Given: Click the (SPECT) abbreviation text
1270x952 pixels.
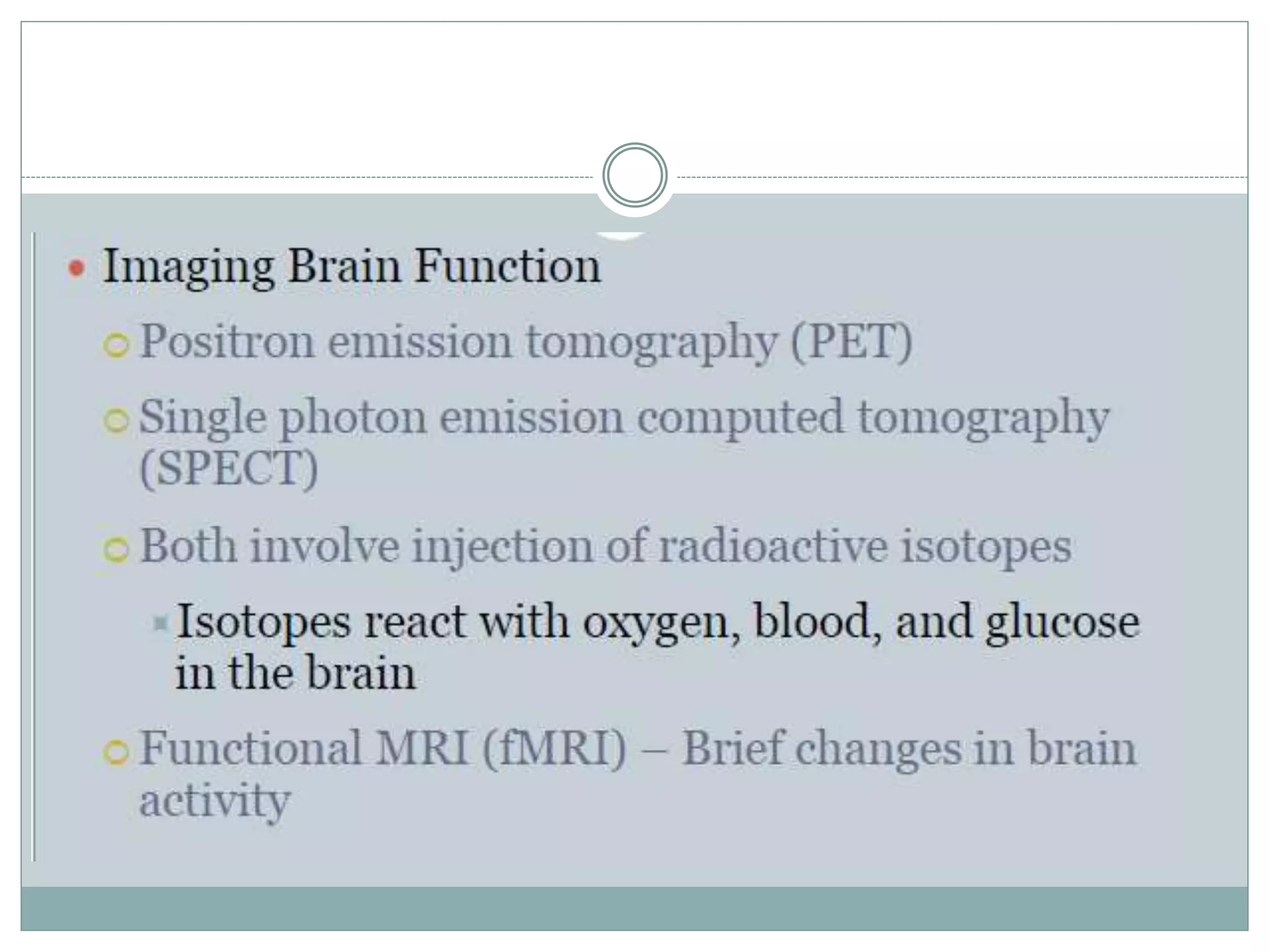Looking at the screenshot, I should (x=229, y=469).
